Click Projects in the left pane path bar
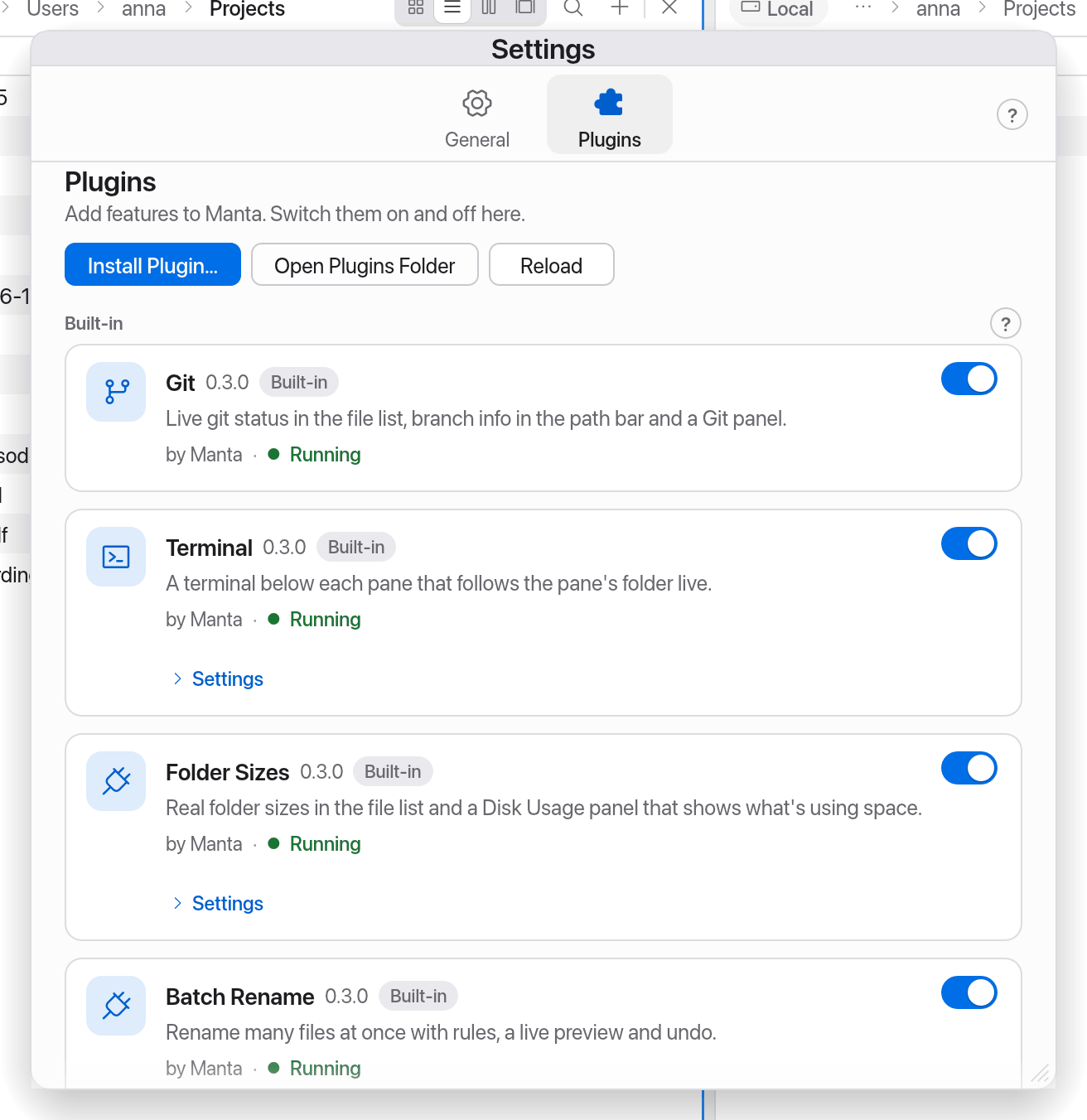This screenshot has height=1120, width=1087. click(247, 9)
